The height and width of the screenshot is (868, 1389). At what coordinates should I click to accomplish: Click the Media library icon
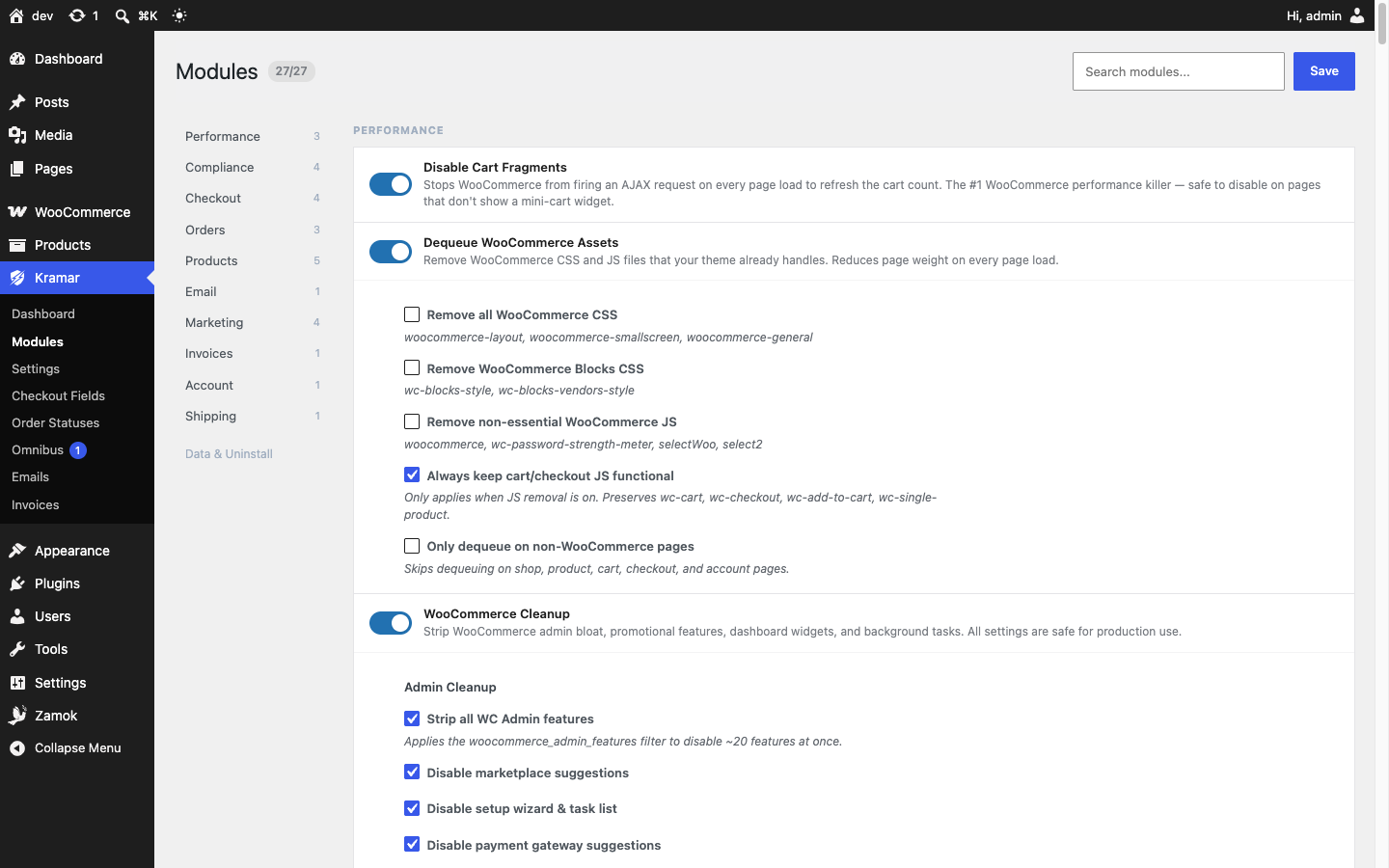[x=17, y=135]
